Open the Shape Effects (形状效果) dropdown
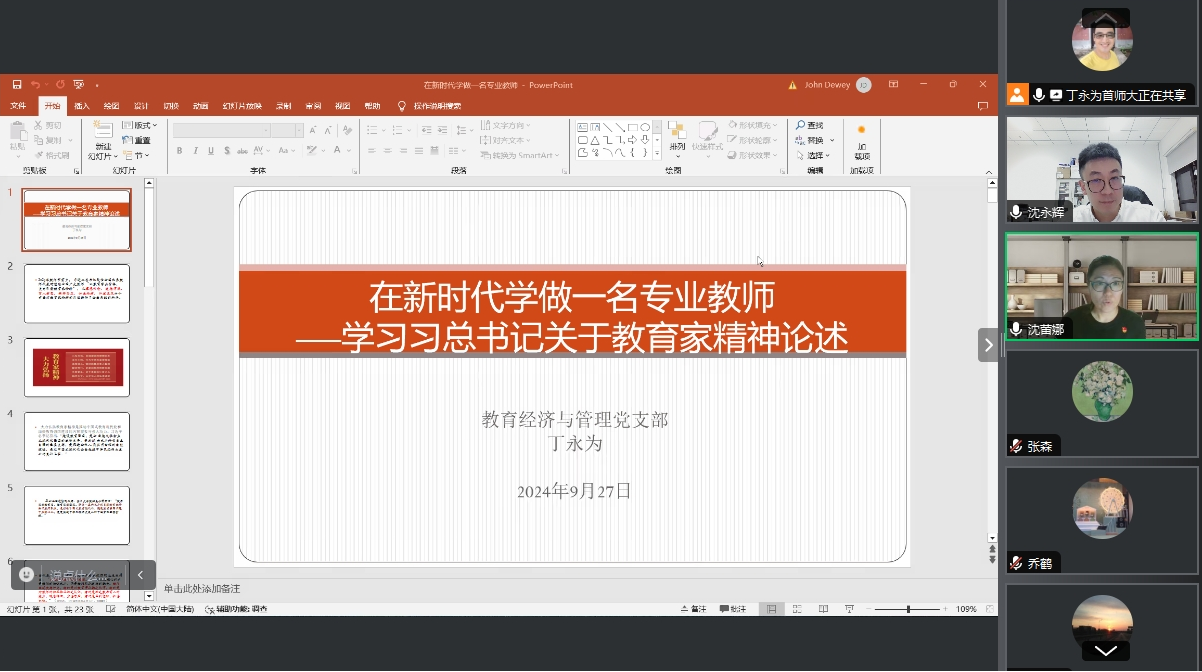Screen dimensions: 1202x672 pos(753,155)
